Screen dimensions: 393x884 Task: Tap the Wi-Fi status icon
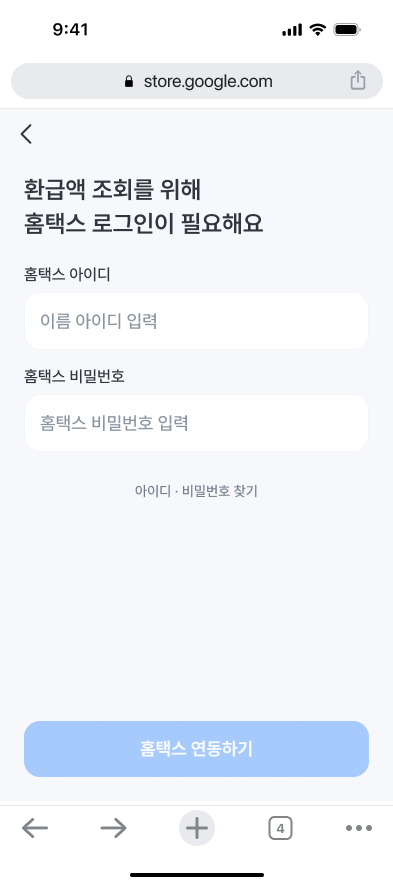(318, 30)
